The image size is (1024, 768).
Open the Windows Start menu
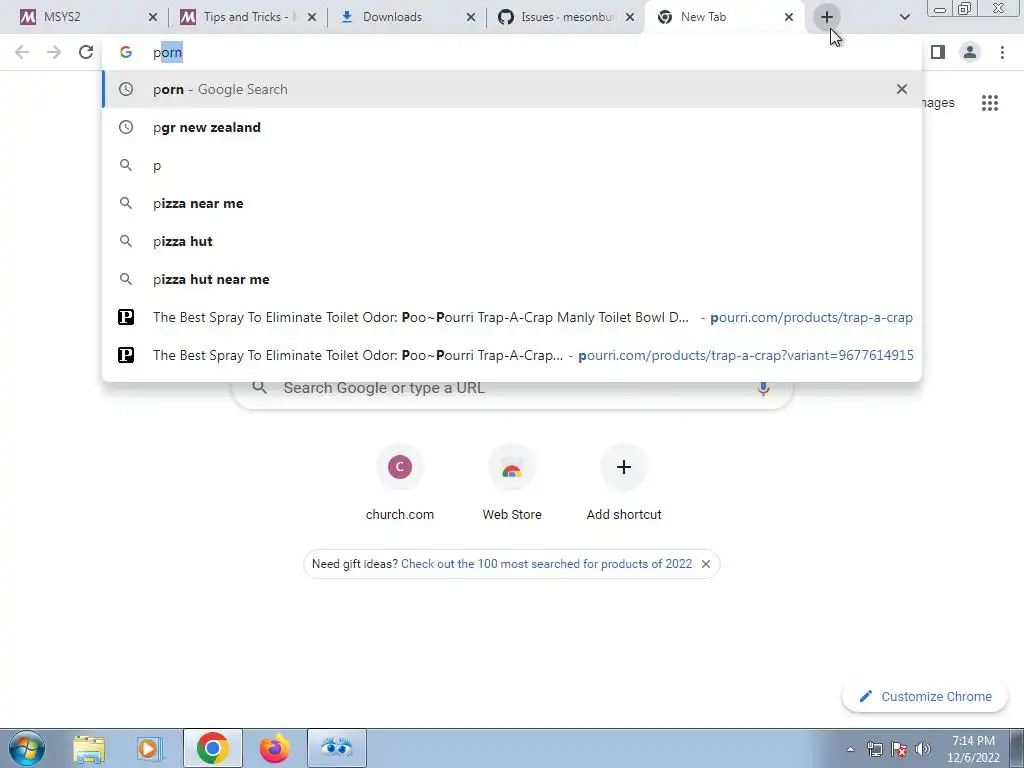pos(27,748)
